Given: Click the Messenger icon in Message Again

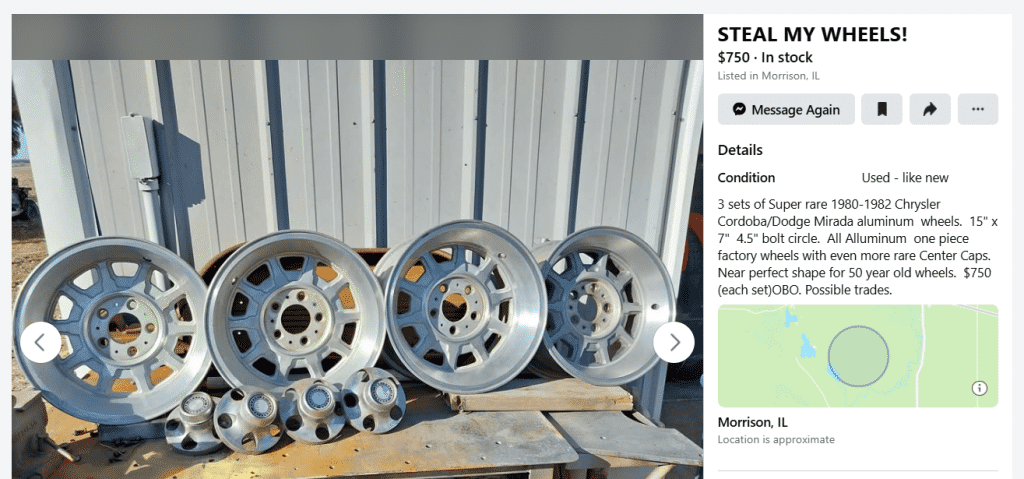Looking at the screenshot, I should coord(739,109).
